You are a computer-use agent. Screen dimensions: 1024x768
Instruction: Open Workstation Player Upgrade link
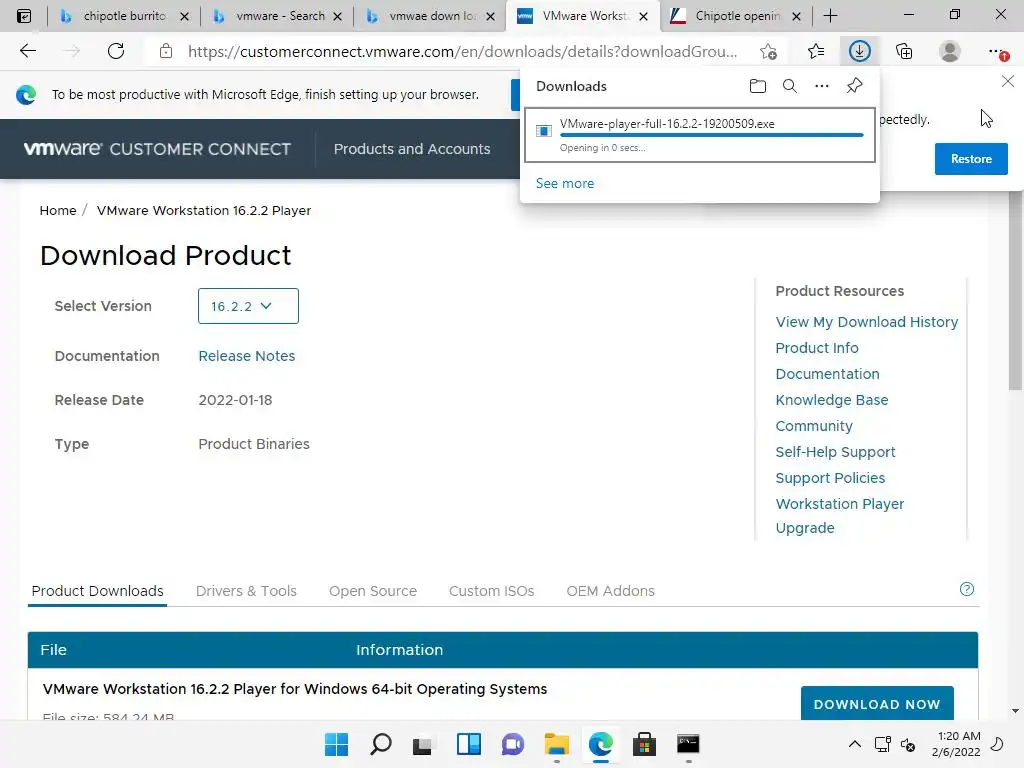pos(840,516)
